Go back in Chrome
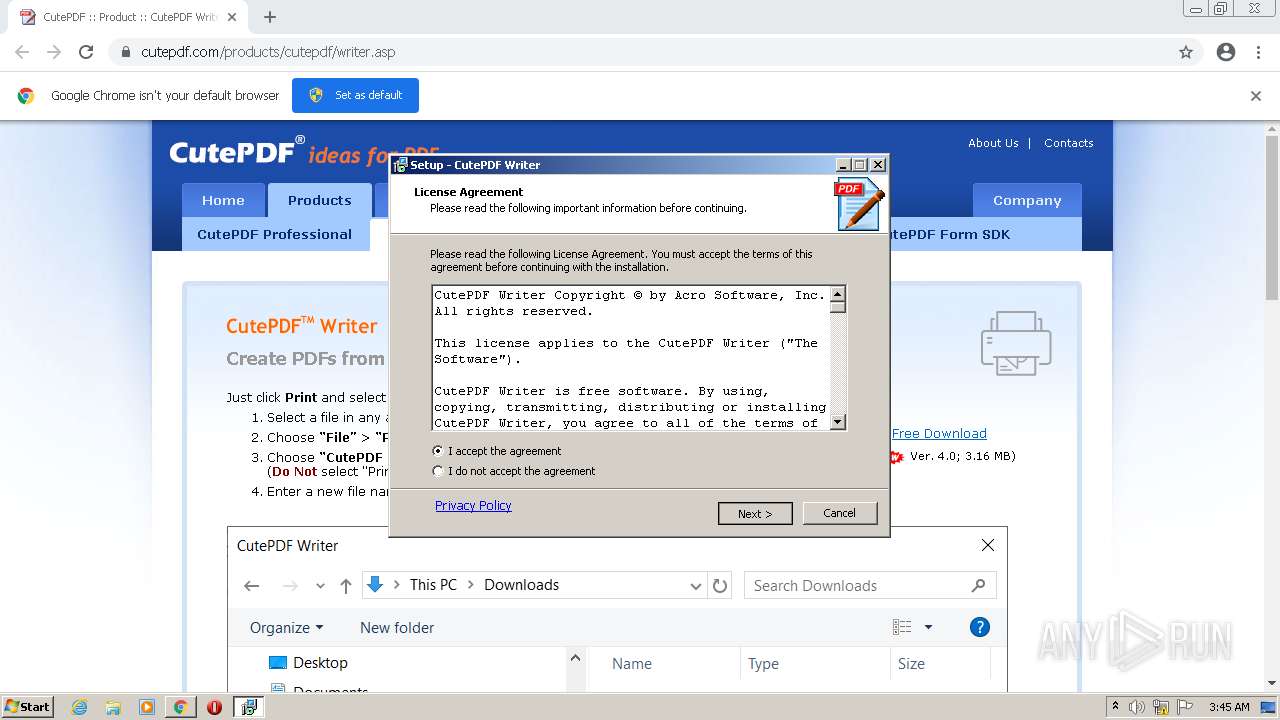 pos(22,52)
